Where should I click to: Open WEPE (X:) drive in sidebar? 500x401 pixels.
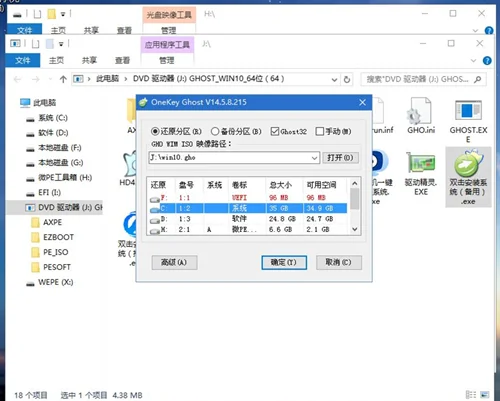point(50,282)
